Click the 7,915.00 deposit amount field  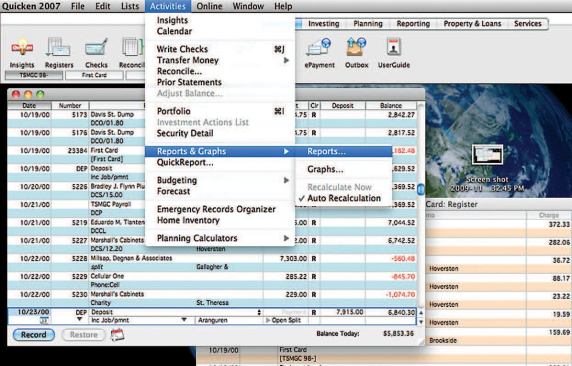coord(343,312)
